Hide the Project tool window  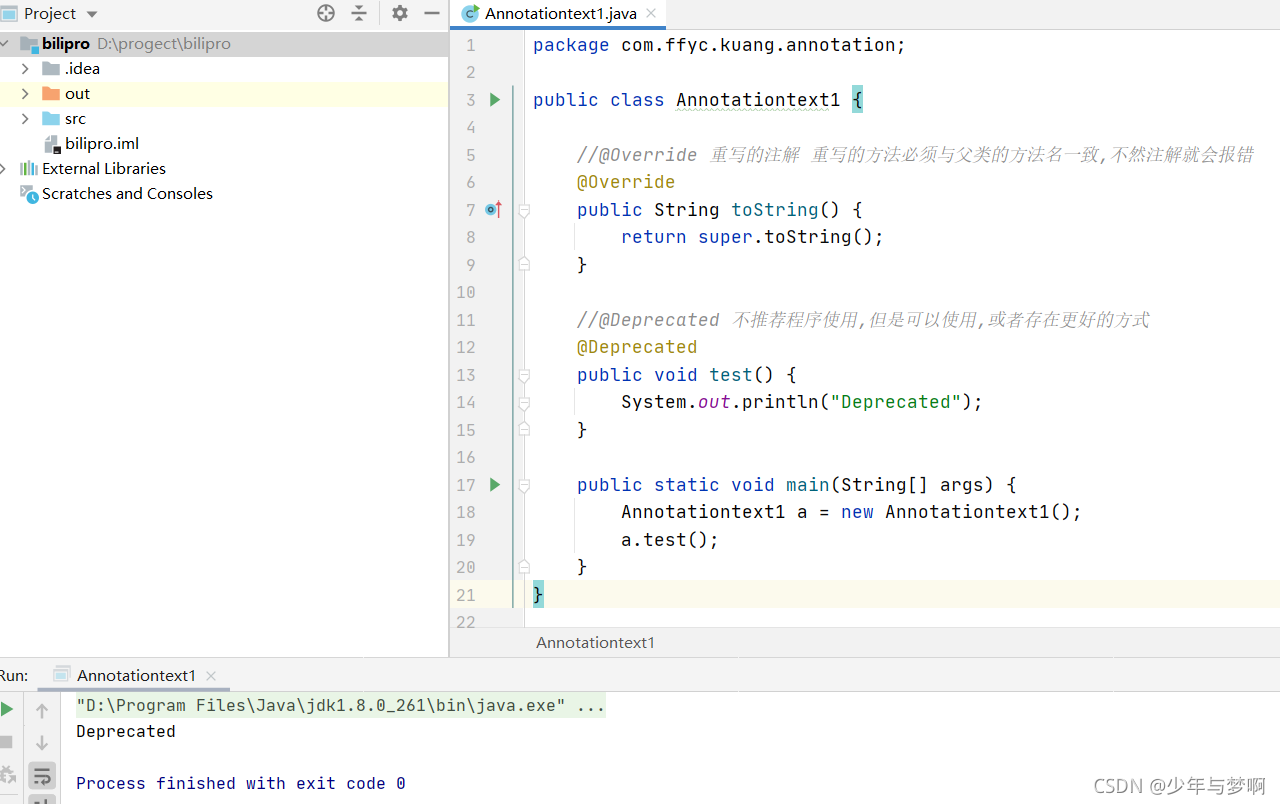[432, 13]
